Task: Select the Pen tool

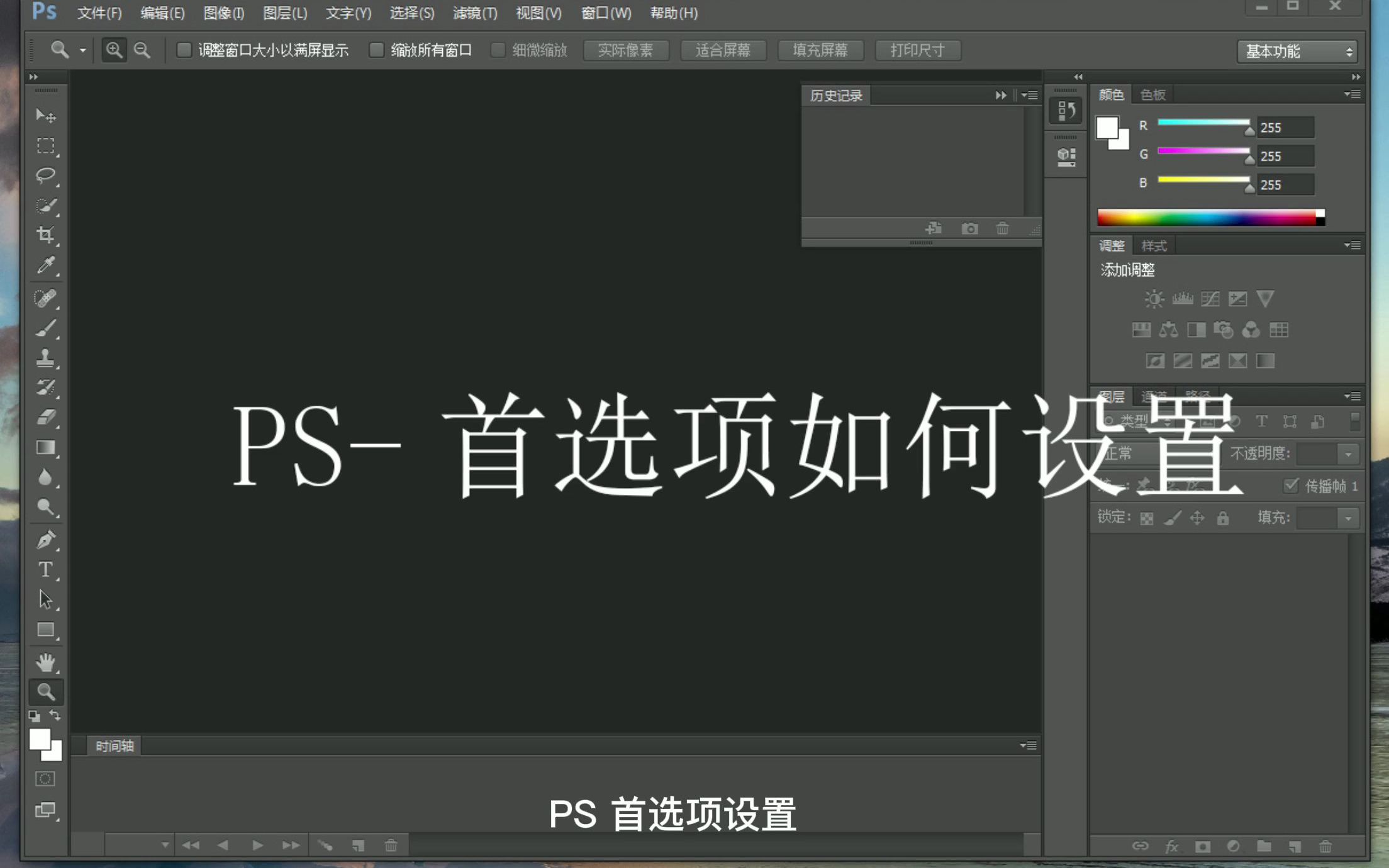Action: click(x=45, y=540)
